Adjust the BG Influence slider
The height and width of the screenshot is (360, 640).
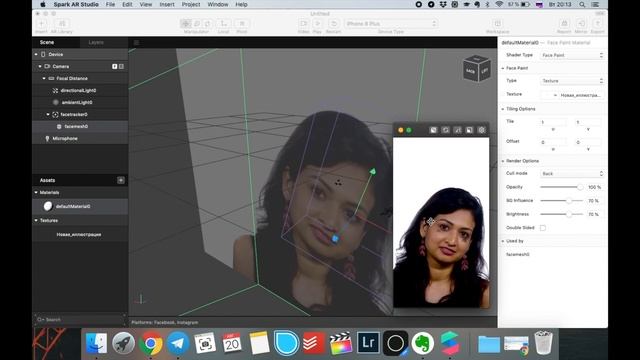pyautogui.click(x=562, y=200)
